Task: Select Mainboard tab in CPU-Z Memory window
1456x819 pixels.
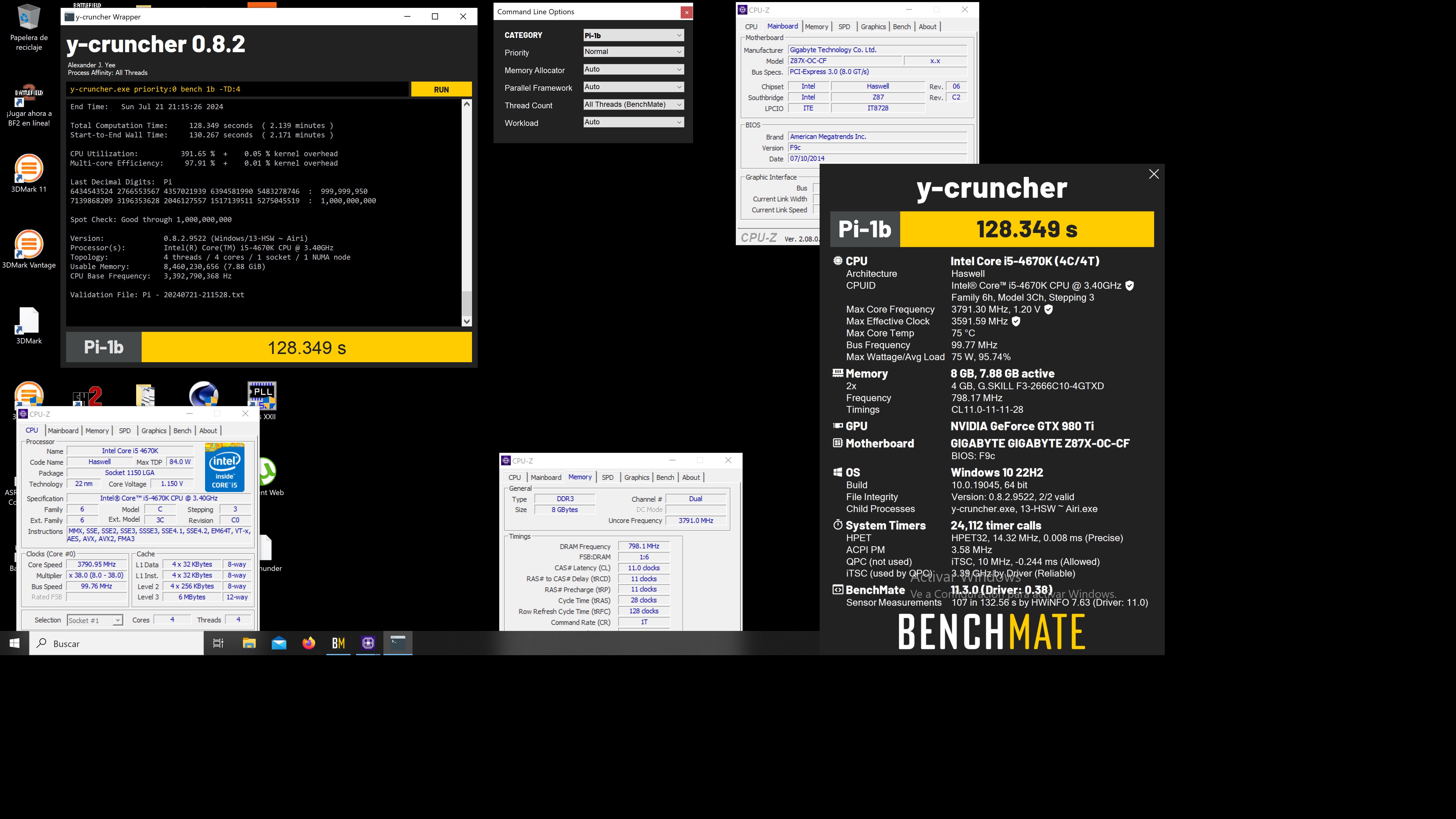Action: click(546, 478)
